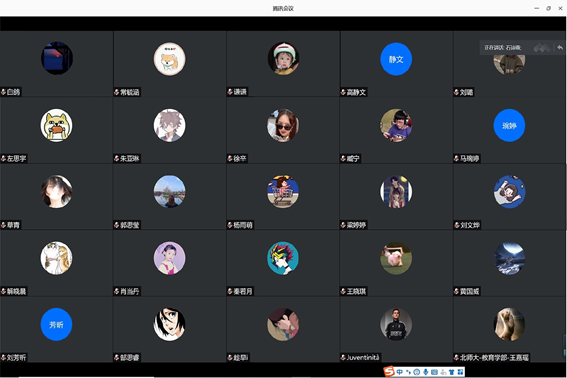567x378 pixels.
Task: Click the muted mic icon beside 梁婷婷
Action: pyautogui.click(x=343, y=225)
